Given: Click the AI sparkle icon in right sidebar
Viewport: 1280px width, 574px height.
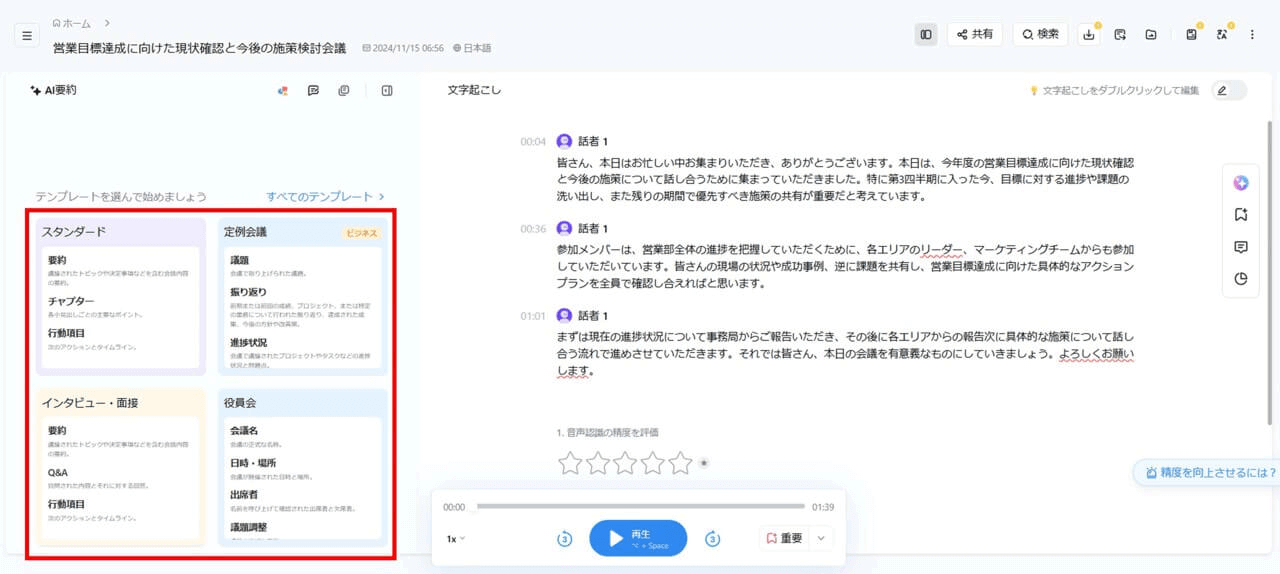Looking at the screenshot, I should coord(1241,183).
